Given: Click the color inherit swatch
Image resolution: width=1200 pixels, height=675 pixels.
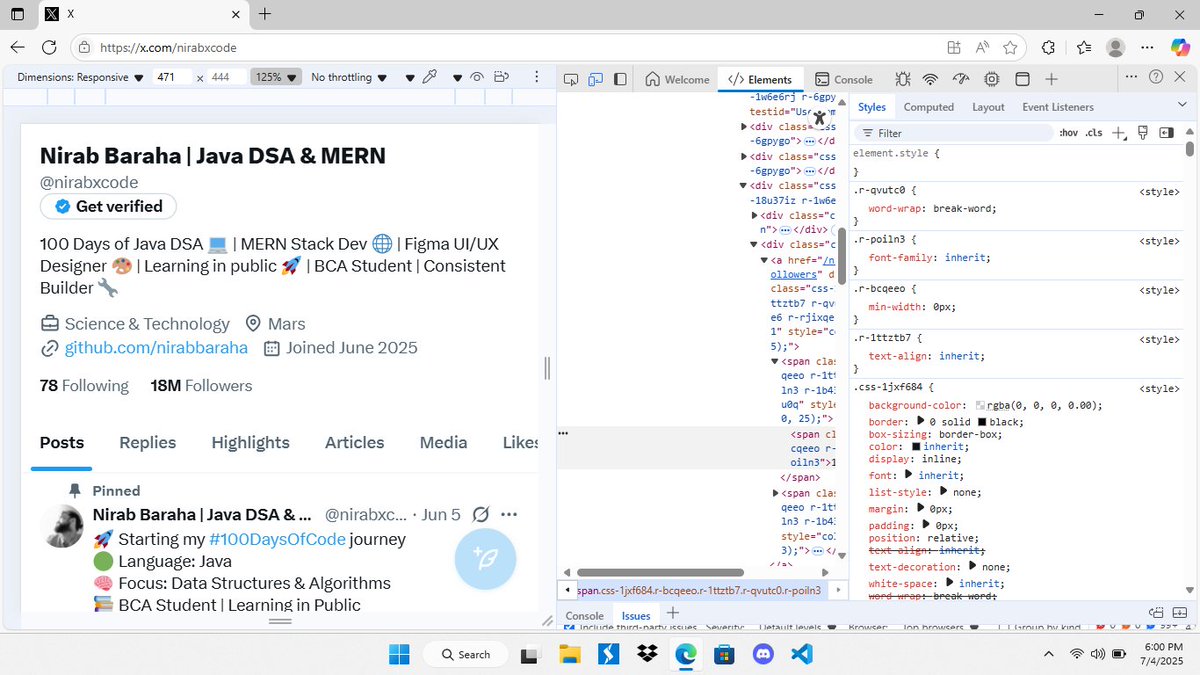Looking at the screenshot, I should 917,447.
